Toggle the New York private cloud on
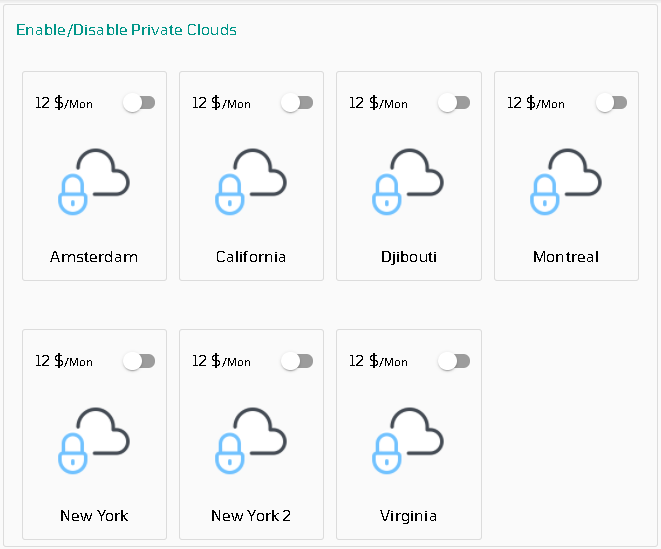 point(139,361)
